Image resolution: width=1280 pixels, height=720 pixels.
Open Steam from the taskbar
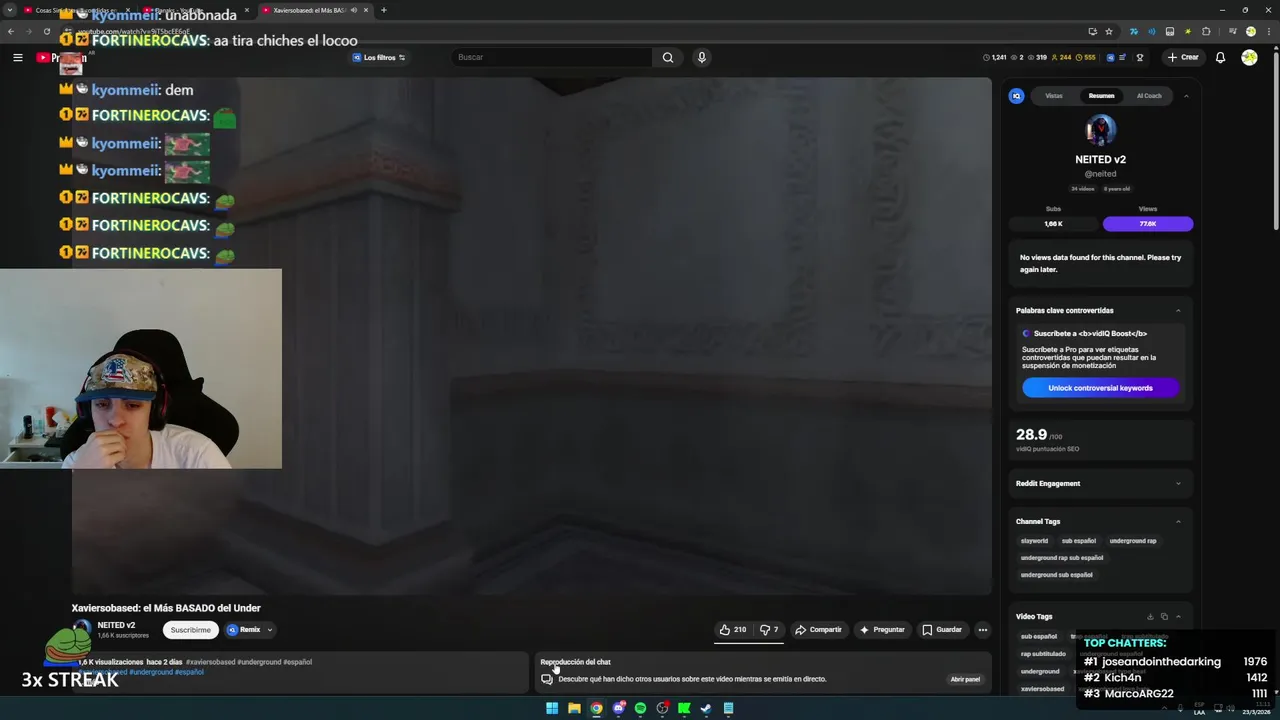(706, 708)
